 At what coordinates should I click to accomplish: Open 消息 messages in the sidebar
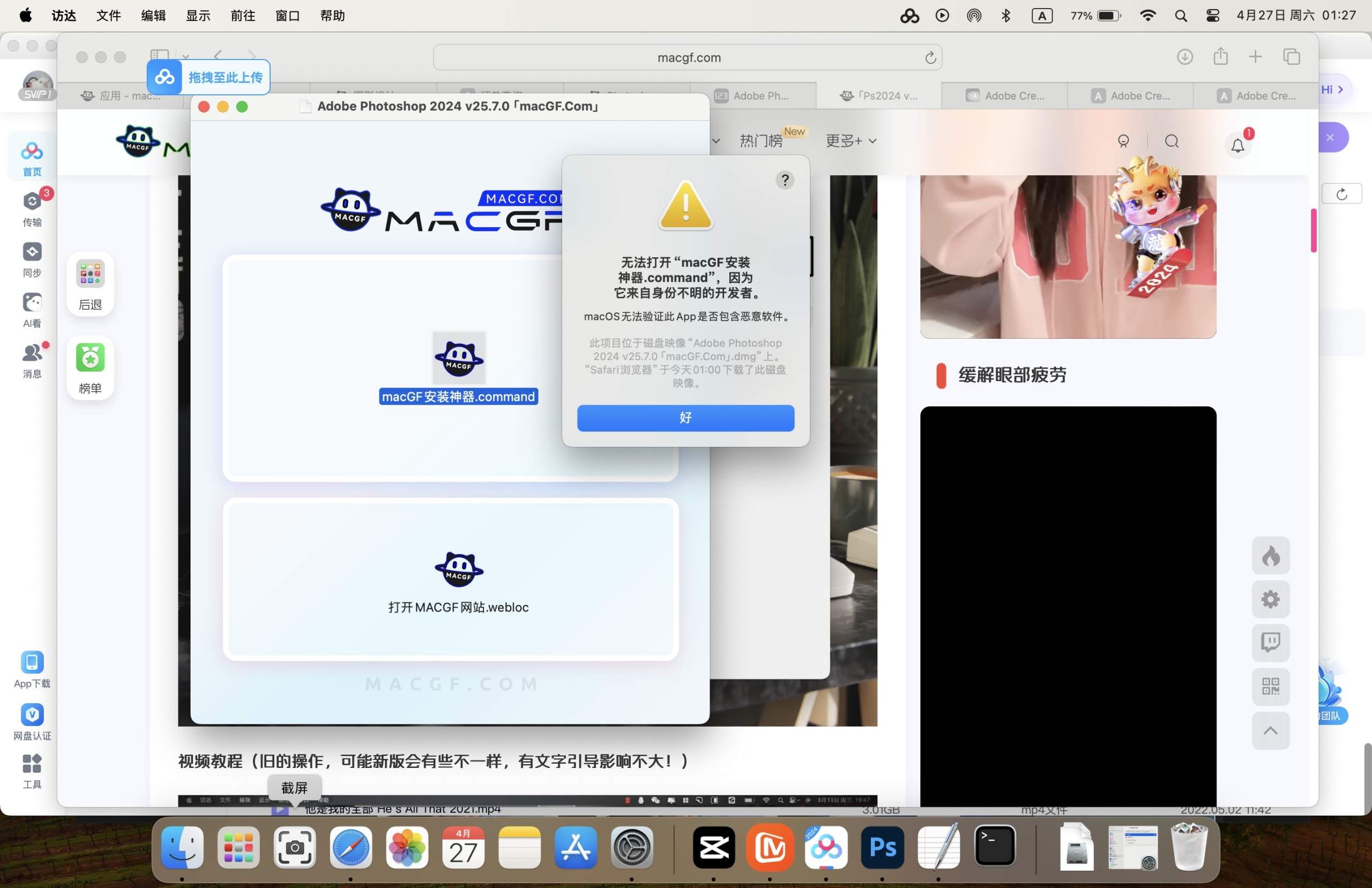(32, 362)
